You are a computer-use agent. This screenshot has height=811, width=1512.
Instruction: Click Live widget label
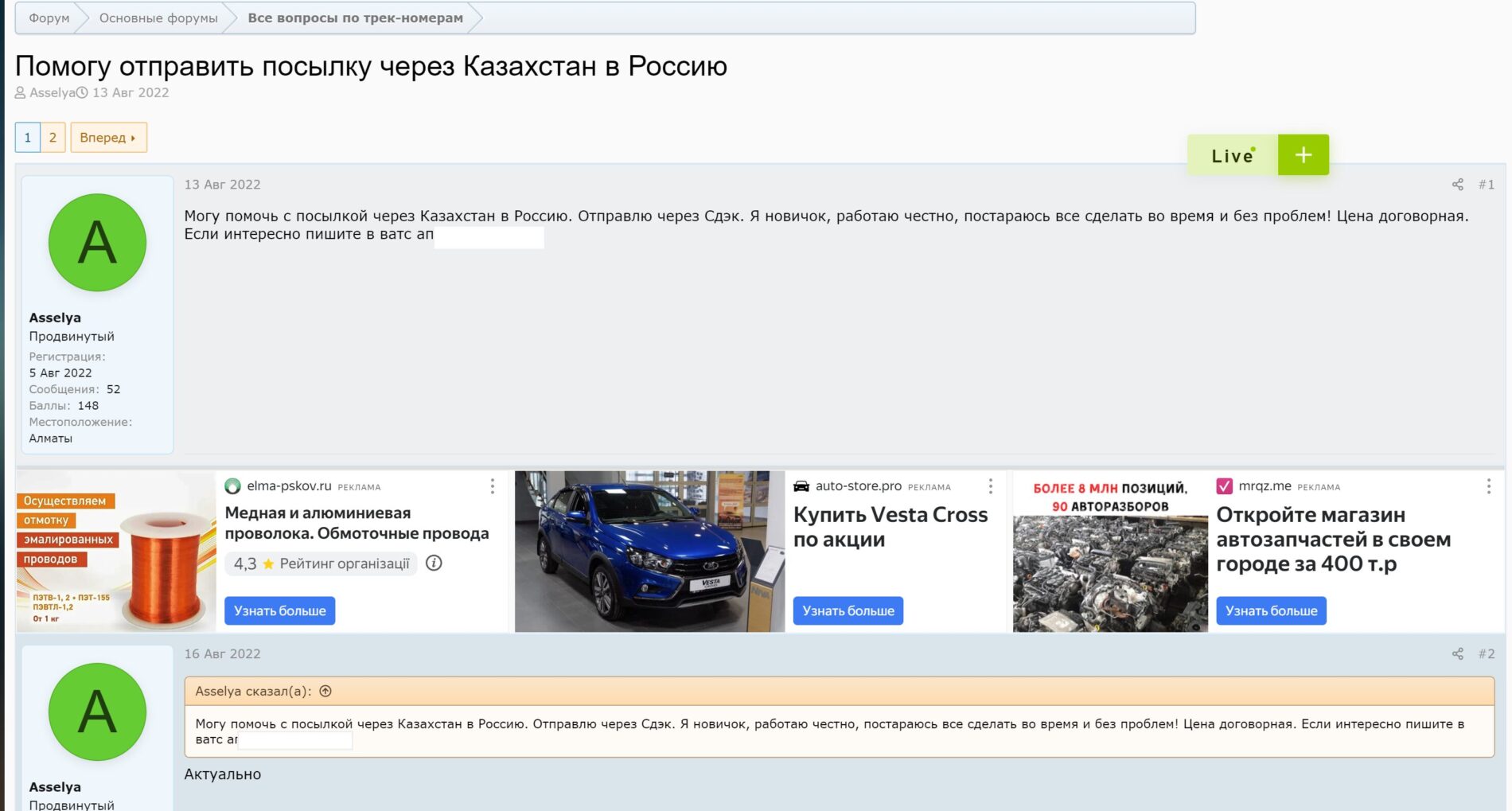(x=1232, y=156)
